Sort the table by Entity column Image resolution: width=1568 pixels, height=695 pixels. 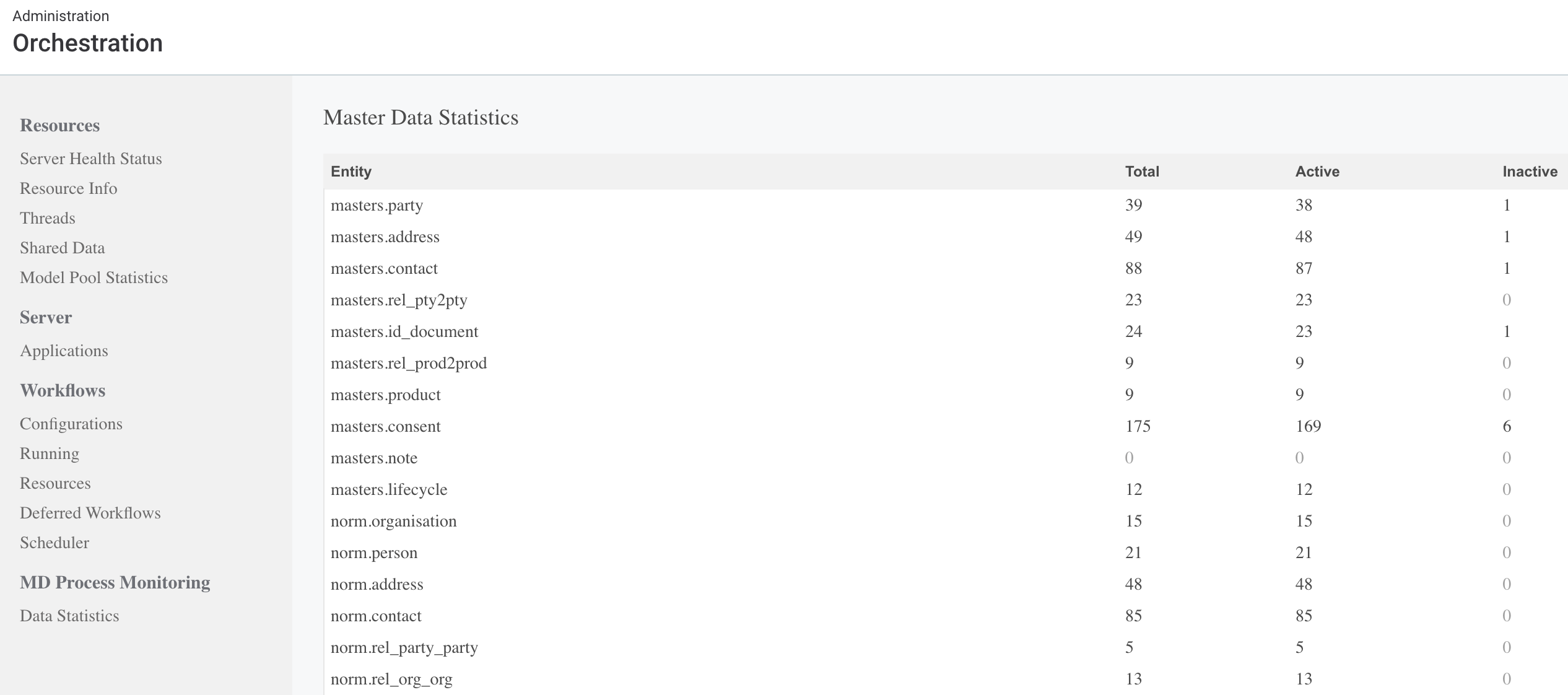pyautogui.click(x=351, y=172)
